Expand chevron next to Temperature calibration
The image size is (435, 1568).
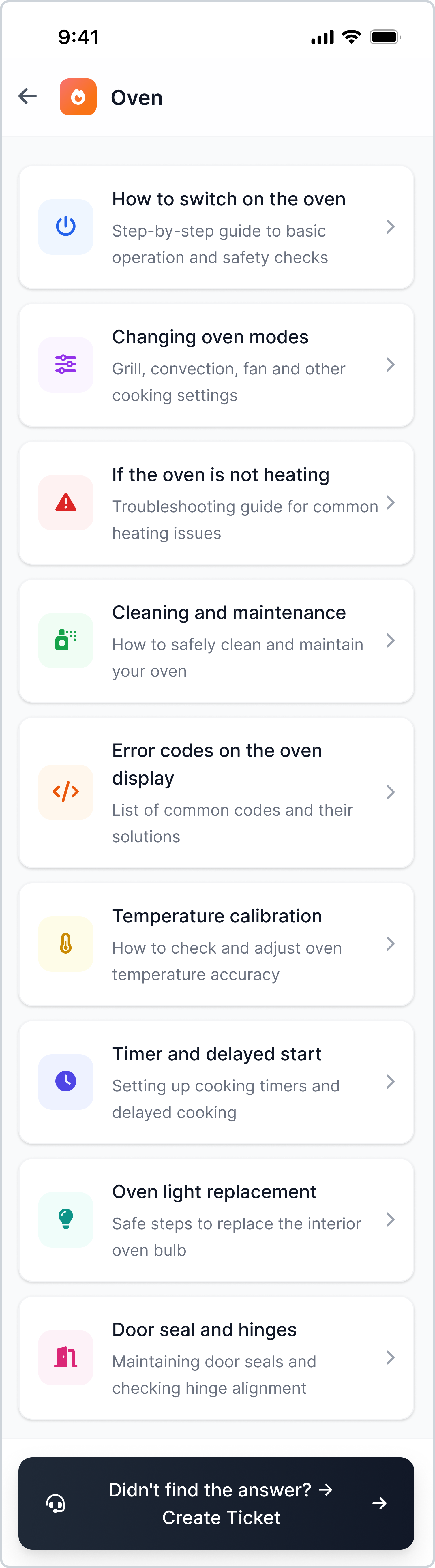click(391, 944)
